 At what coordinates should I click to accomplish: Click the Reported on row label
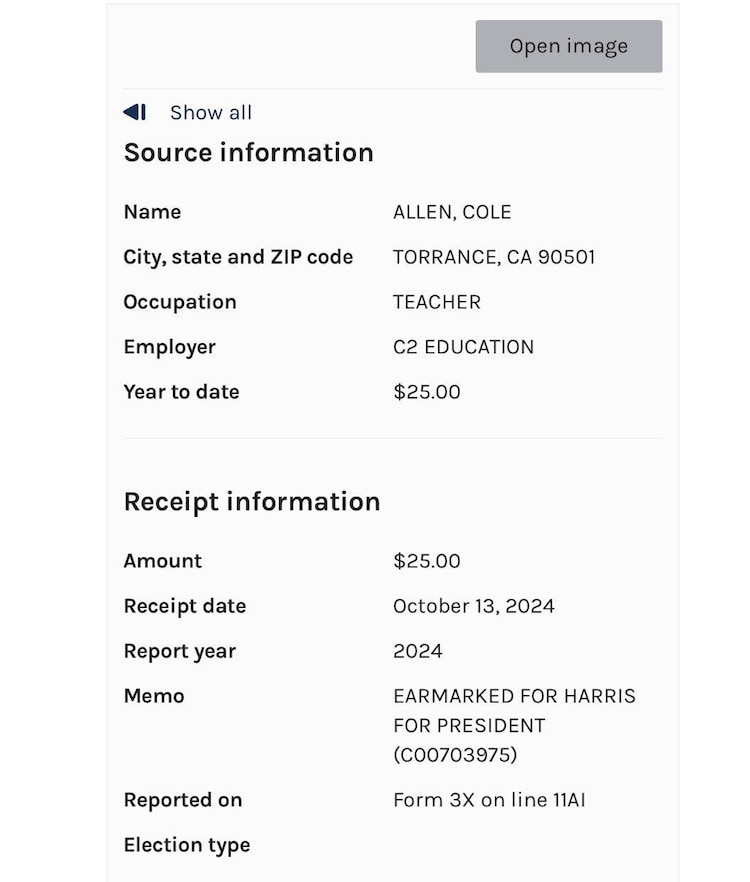tap(183, 800)
